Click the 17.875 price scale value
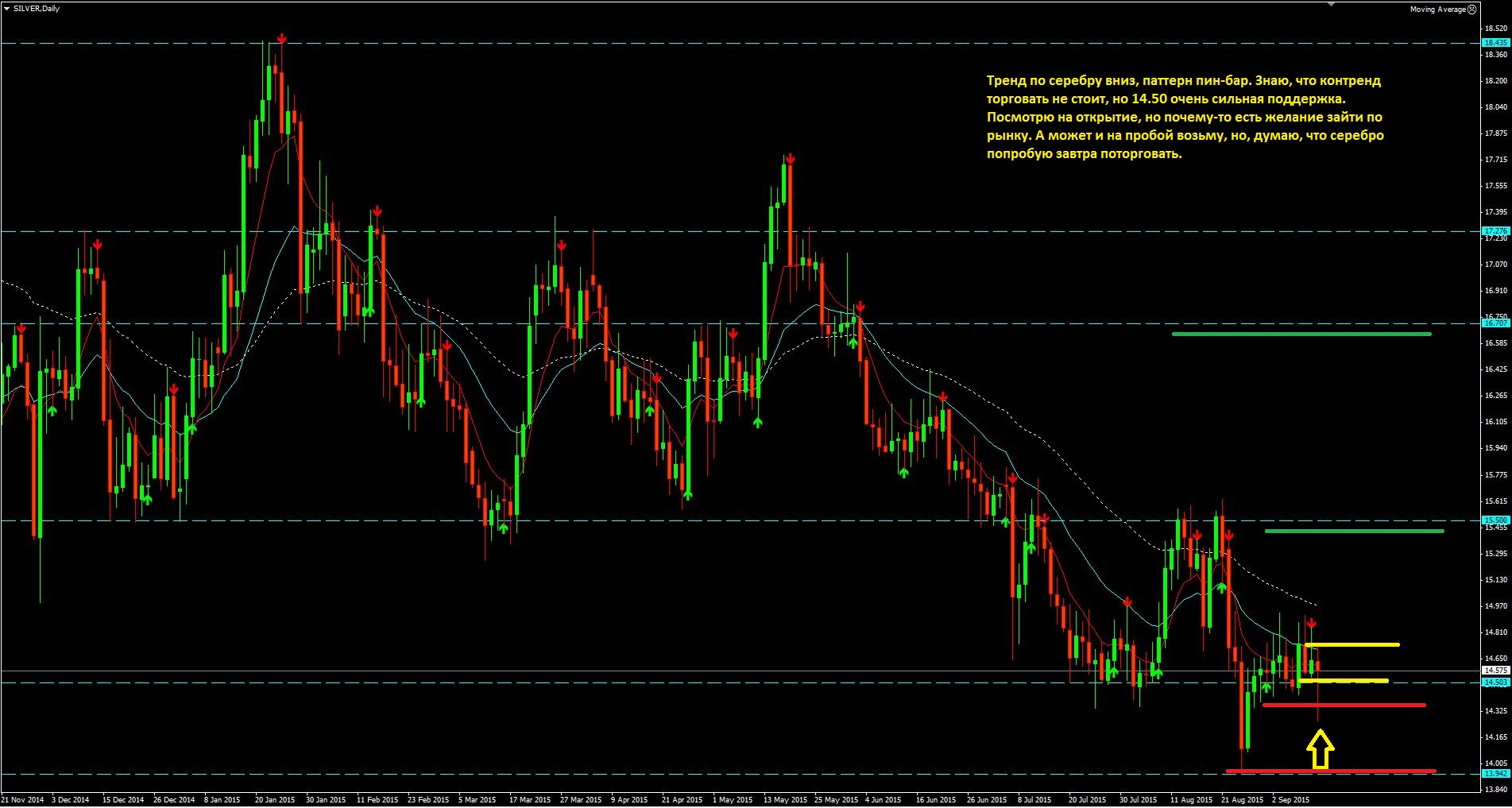This screenshot has width=1512, height=808. [x=1495, y=133]
